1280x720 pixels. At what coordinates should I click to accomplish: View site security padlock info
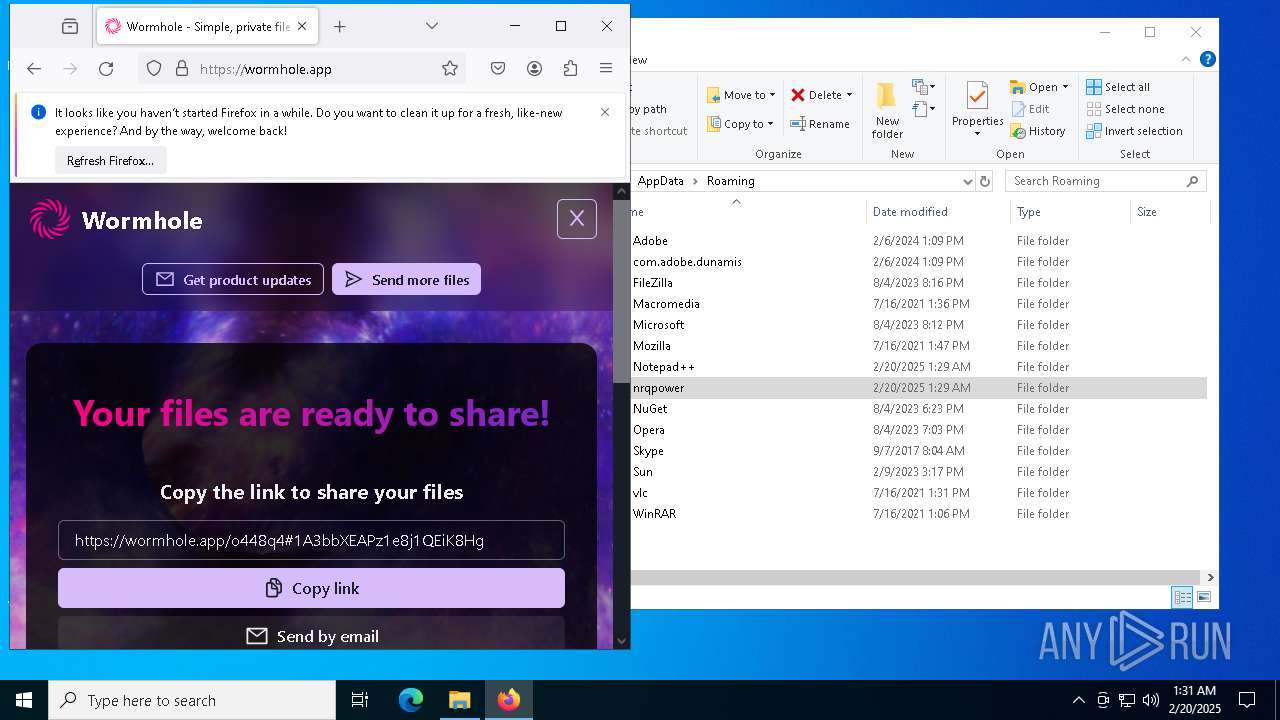182,68
